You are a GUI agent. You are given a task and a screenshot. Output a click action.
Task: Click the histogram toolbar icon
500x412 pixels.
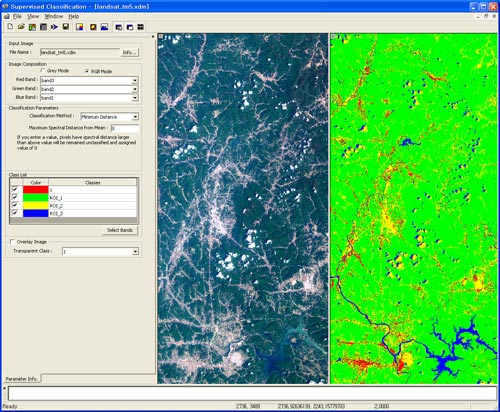(104, 27)
